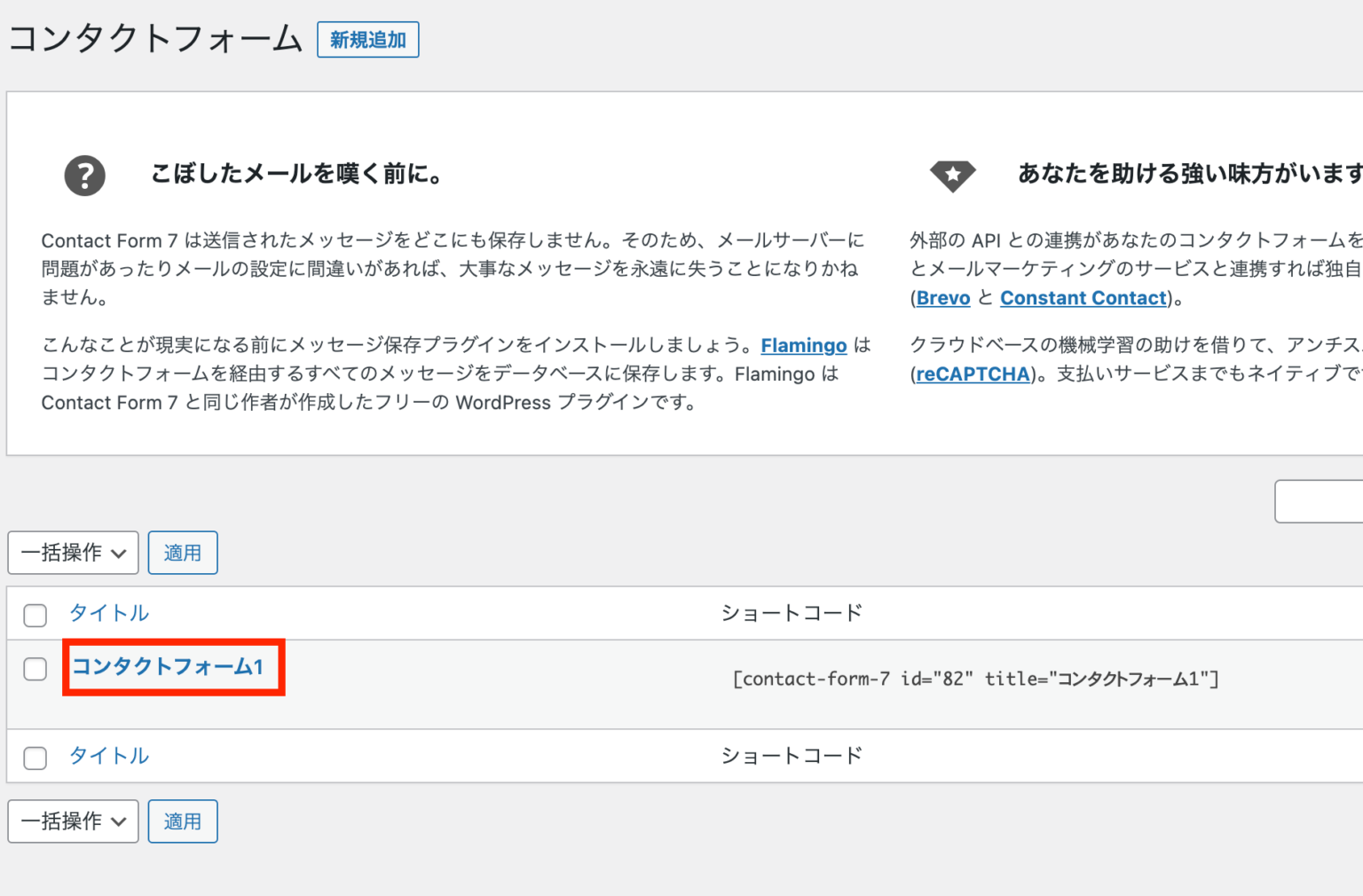Check the checkbox next to コンタクトフォーム1
This screenshot has height=896, width=1363.
(x=35, y=670)
